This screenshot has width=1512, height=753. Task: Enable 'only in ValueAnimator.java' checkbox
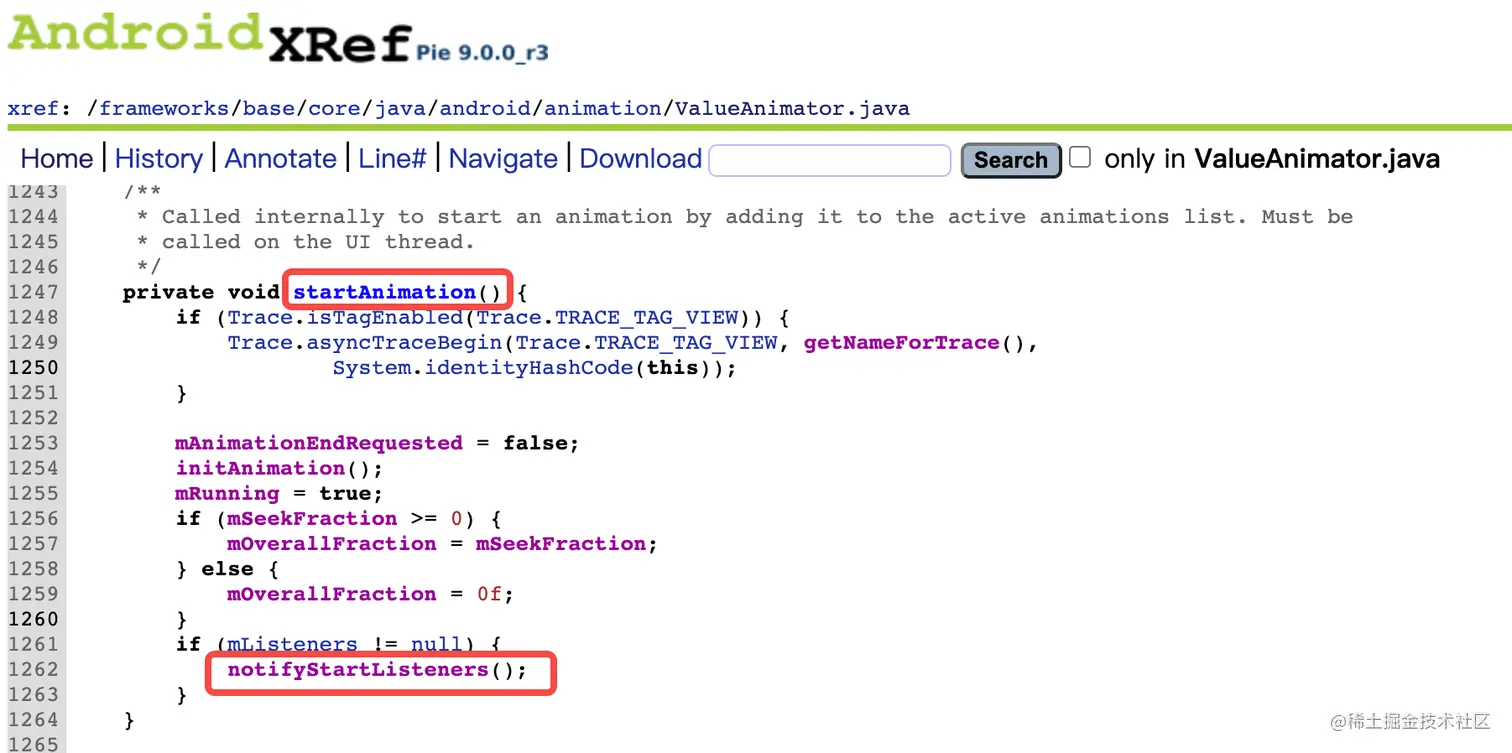1080,157
